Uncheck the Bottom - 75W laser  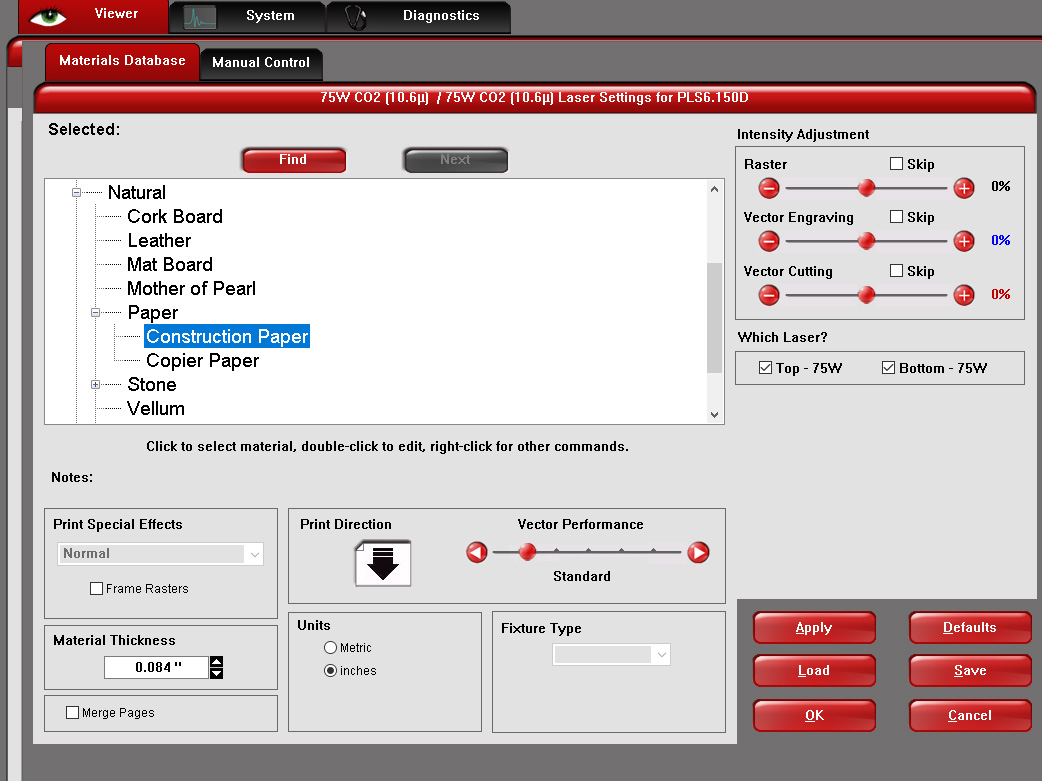888,368
